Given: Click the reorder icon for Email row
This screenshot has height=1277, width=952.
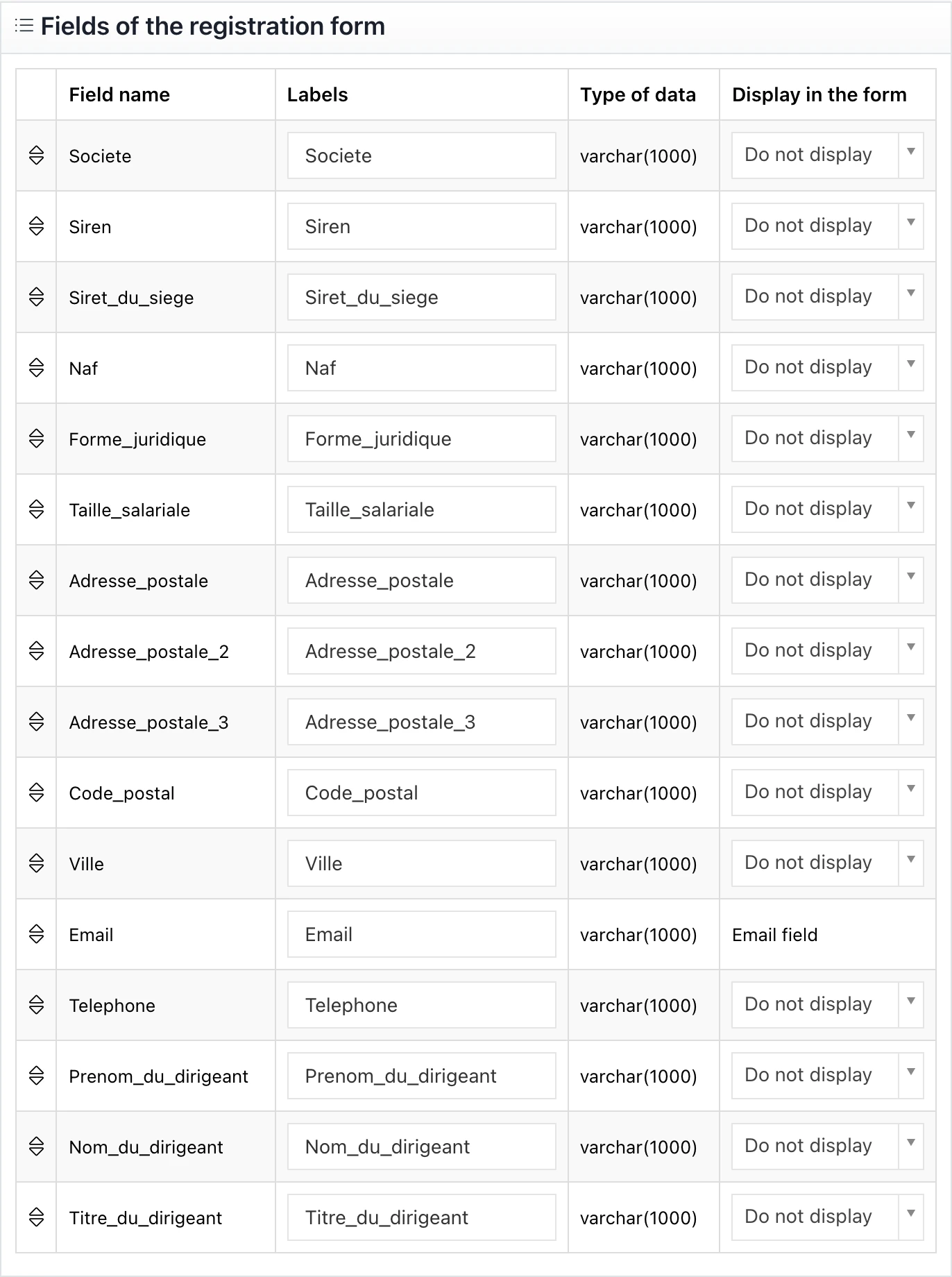Looking at the screenshot, I should [x=37, y=934].
